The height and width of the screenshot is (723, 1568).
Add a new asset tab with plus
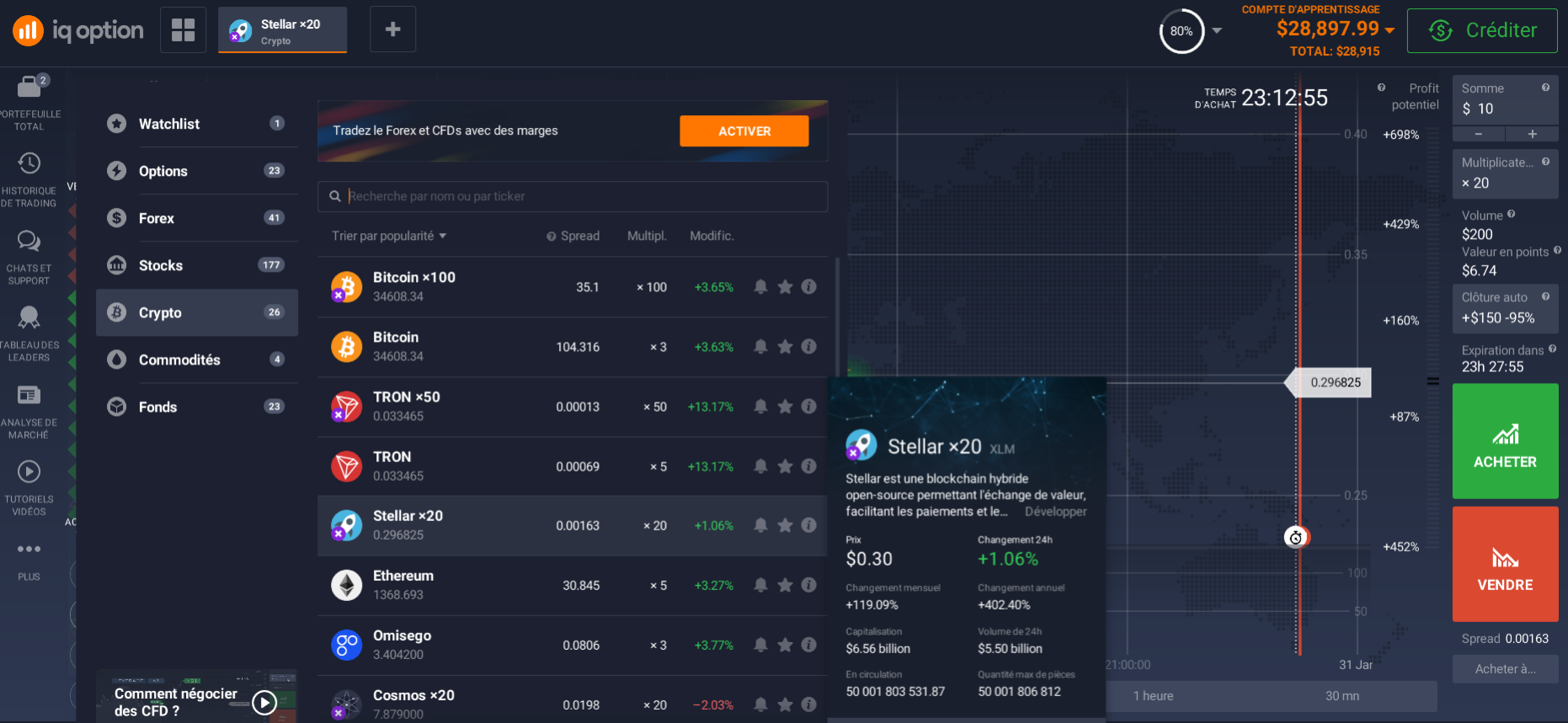point(392,29)
